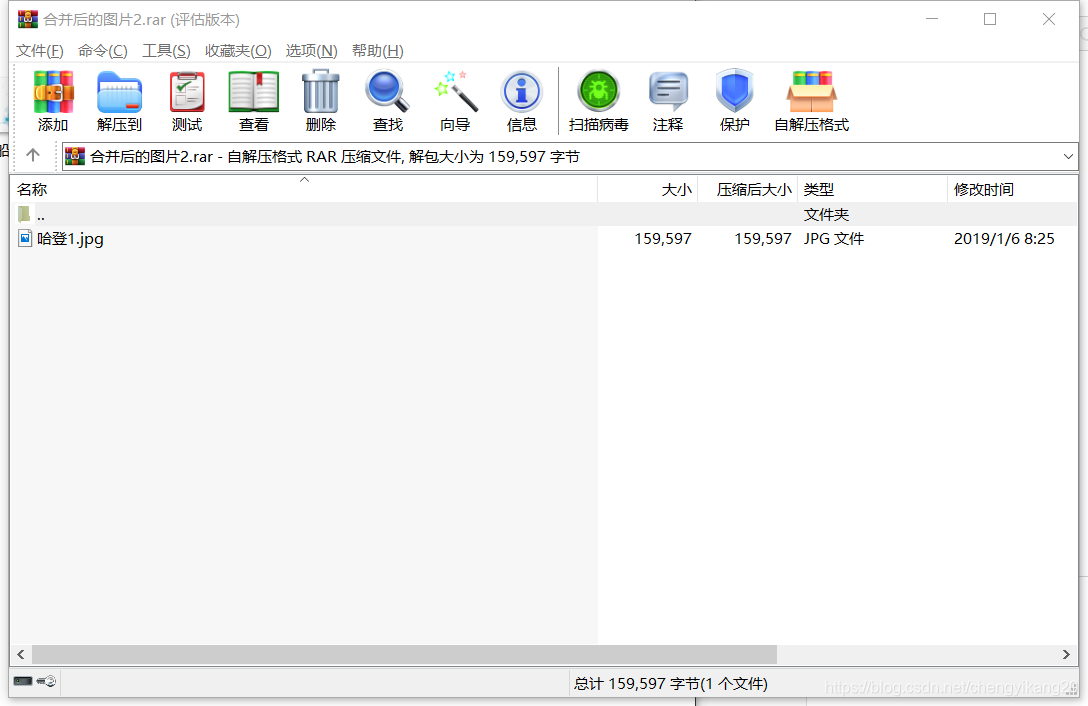1088x706 pixels.
Task: Sort by Packed size (压缩后大小) header
Action: click(x=747, y=189)
